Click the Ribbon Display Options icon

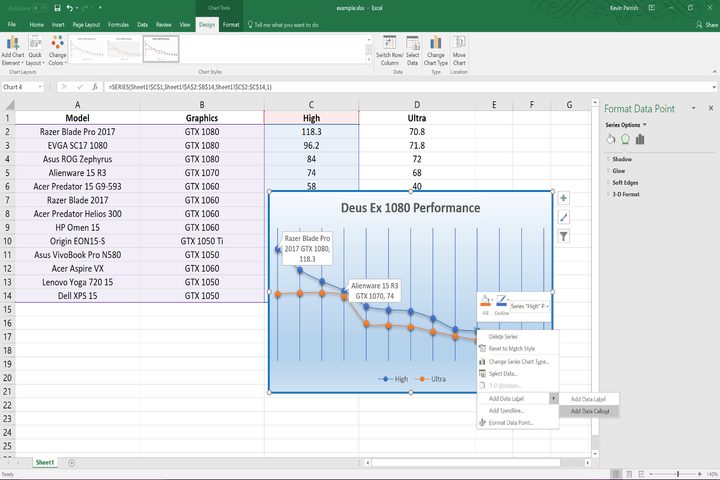point(651,8)
